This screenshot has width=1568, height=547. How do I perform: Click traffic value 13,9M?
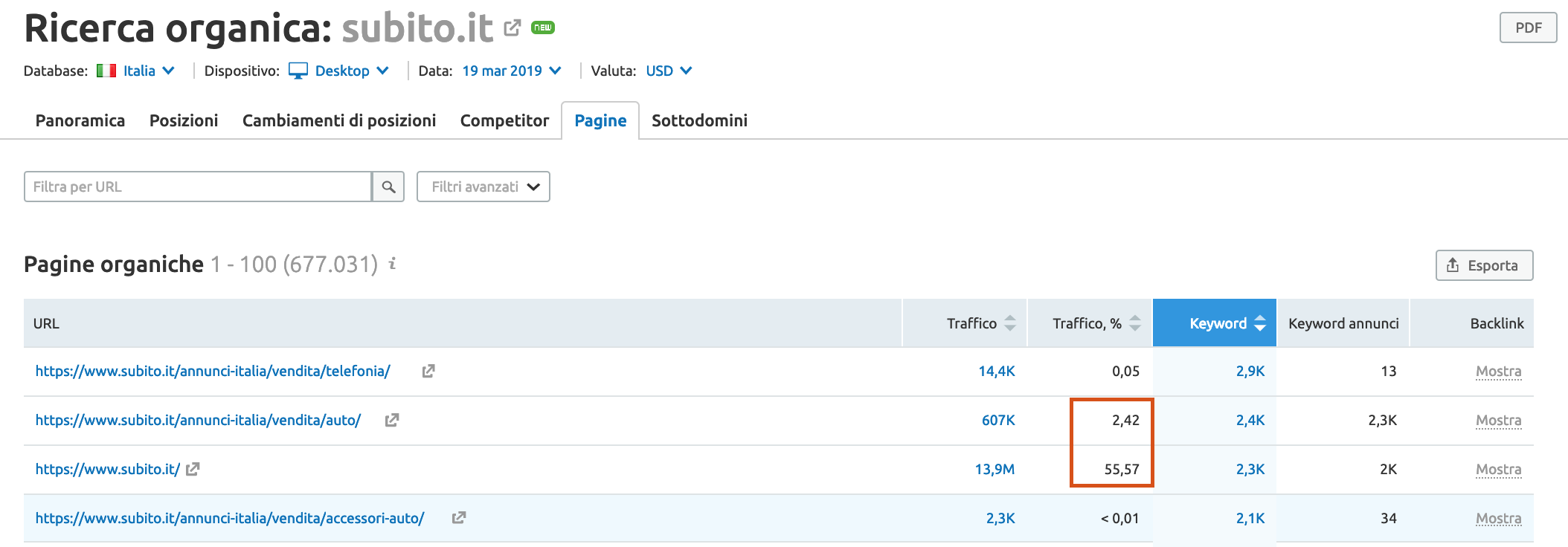pyautogui.click(x=995, y=469)
